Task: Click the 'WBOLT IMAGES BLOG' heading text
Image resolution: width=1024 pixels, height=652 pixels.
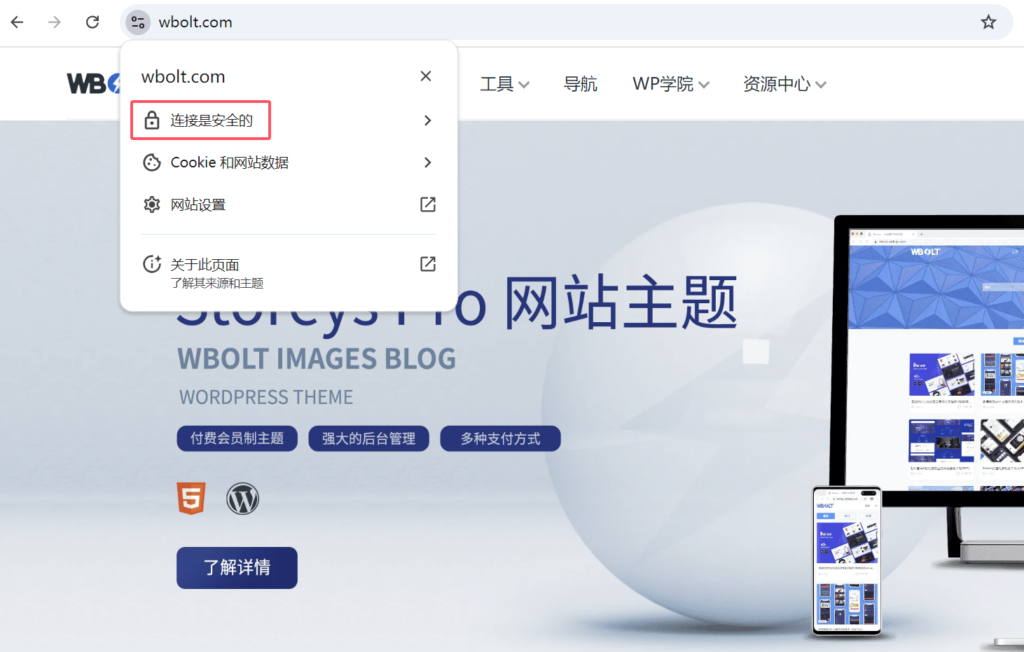Action: [x=317, y=359]
